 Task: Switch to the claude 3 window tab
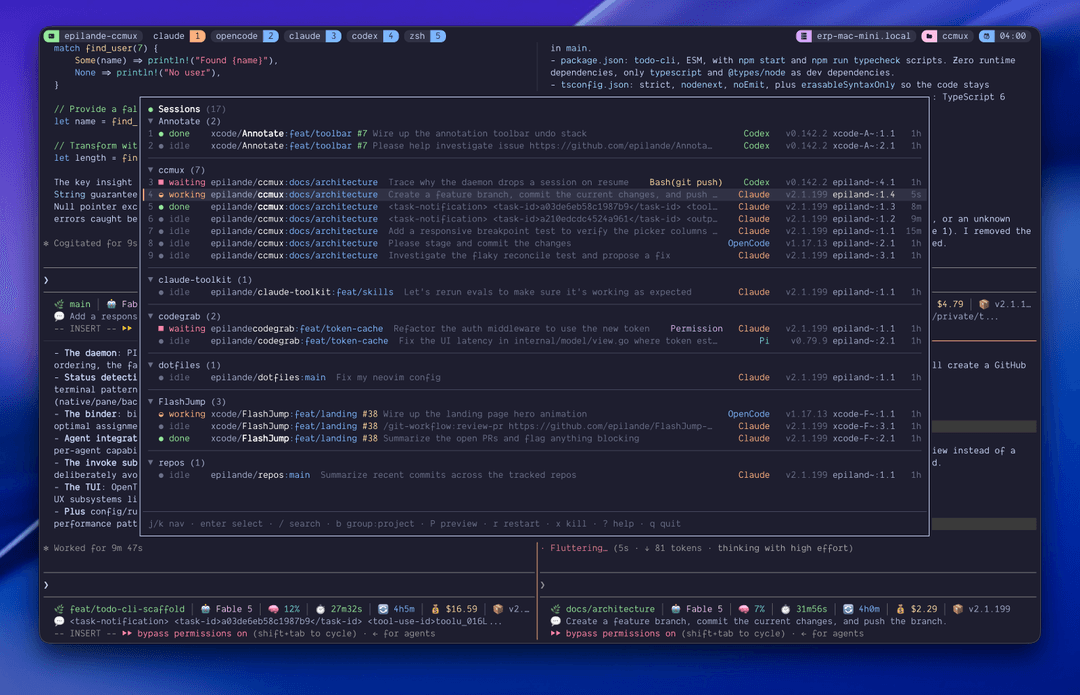(x=313, y=36)
